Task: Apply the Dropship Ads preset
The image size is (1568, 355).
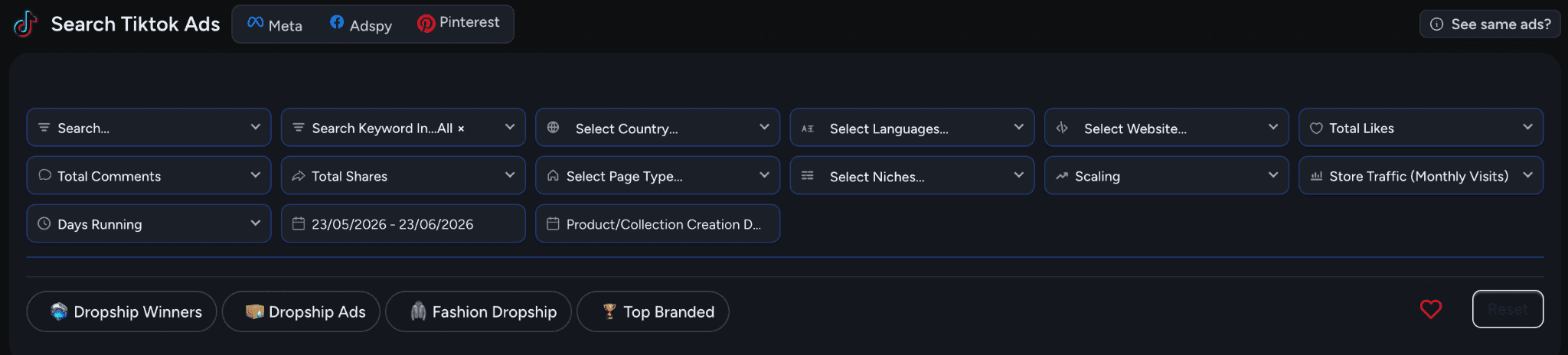Action: pyautogui.click(x=301, y=311)
